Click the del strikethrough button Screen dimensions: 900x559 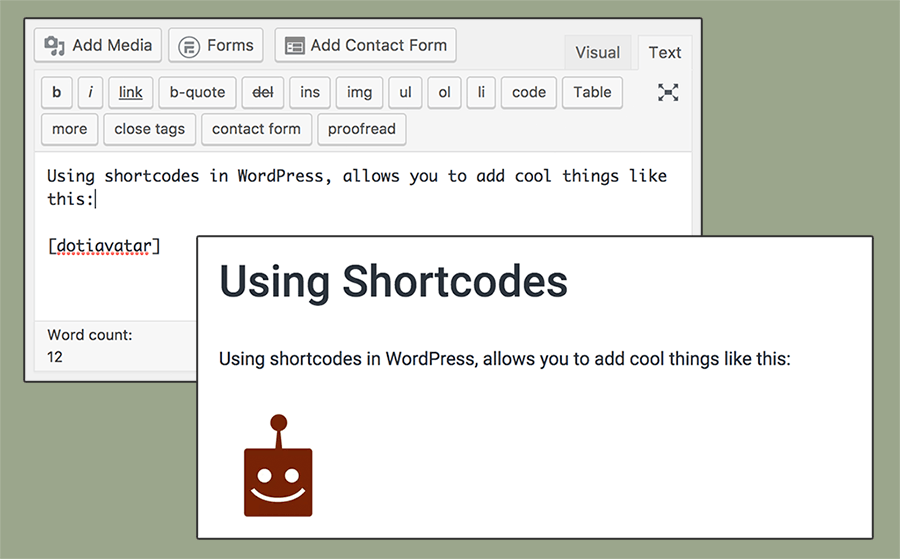pyautogui.click(x=263, y=92)
